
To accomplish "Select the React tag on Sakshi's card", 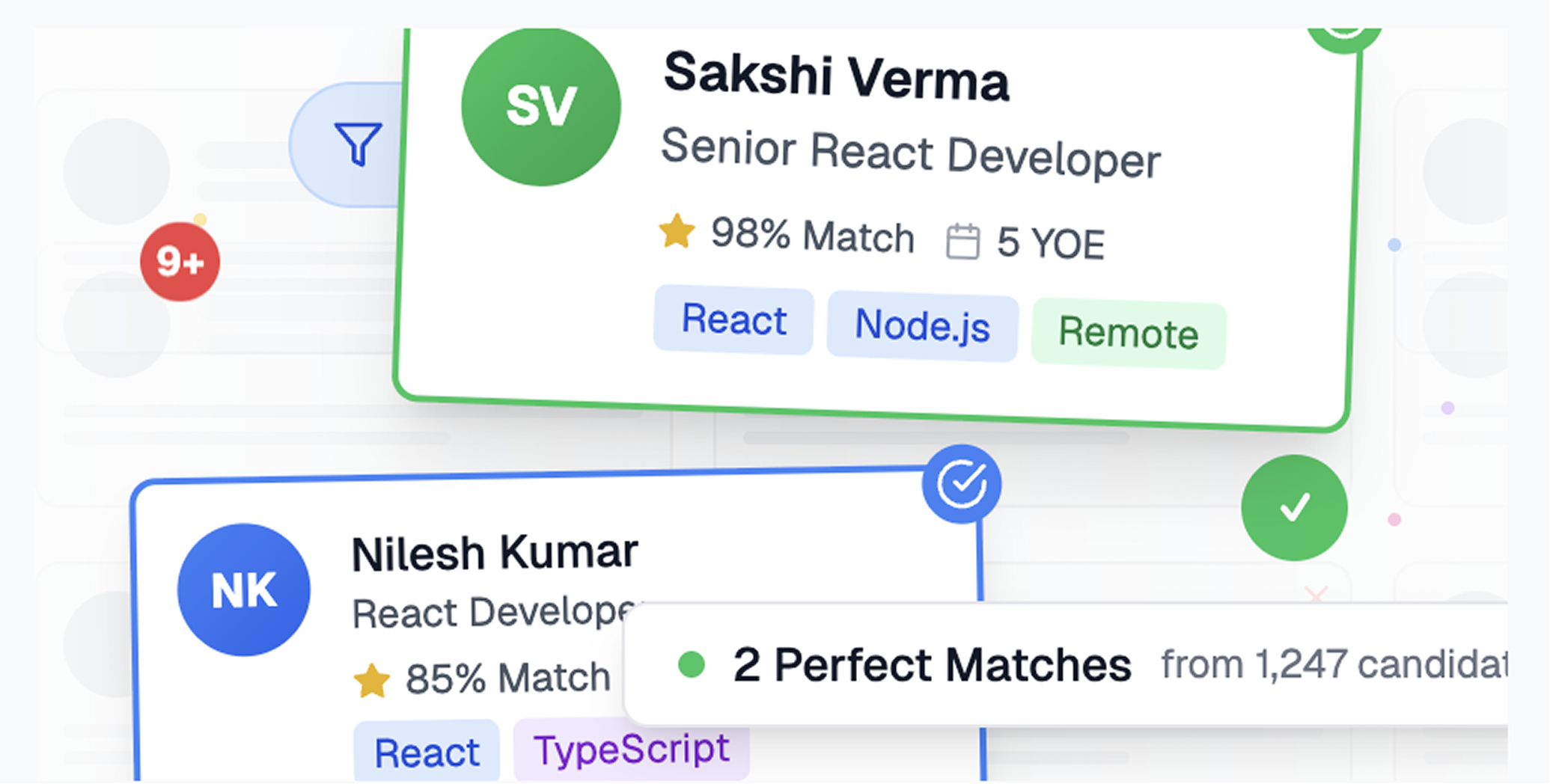I will (733, 320).
